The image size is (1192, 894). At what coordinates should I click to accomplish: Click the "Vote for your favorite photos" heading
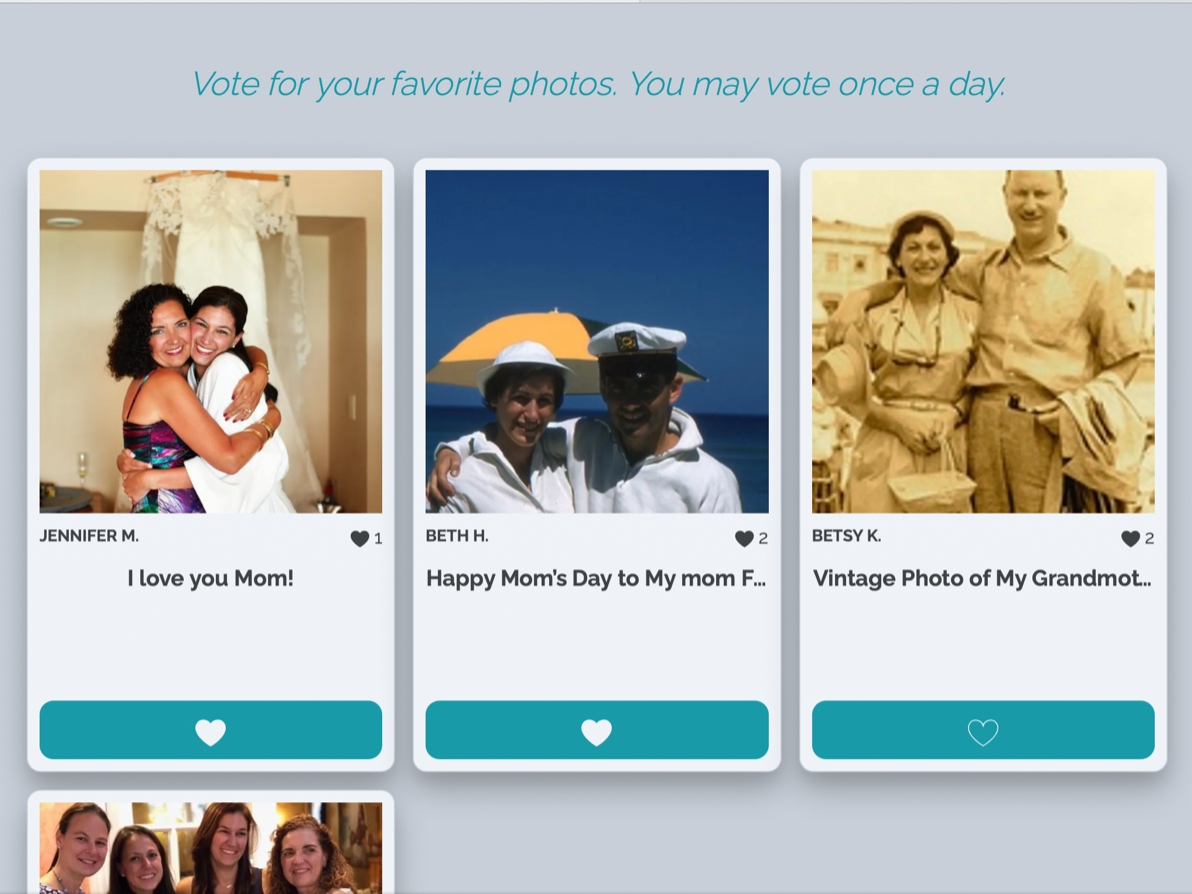point(597,84)
